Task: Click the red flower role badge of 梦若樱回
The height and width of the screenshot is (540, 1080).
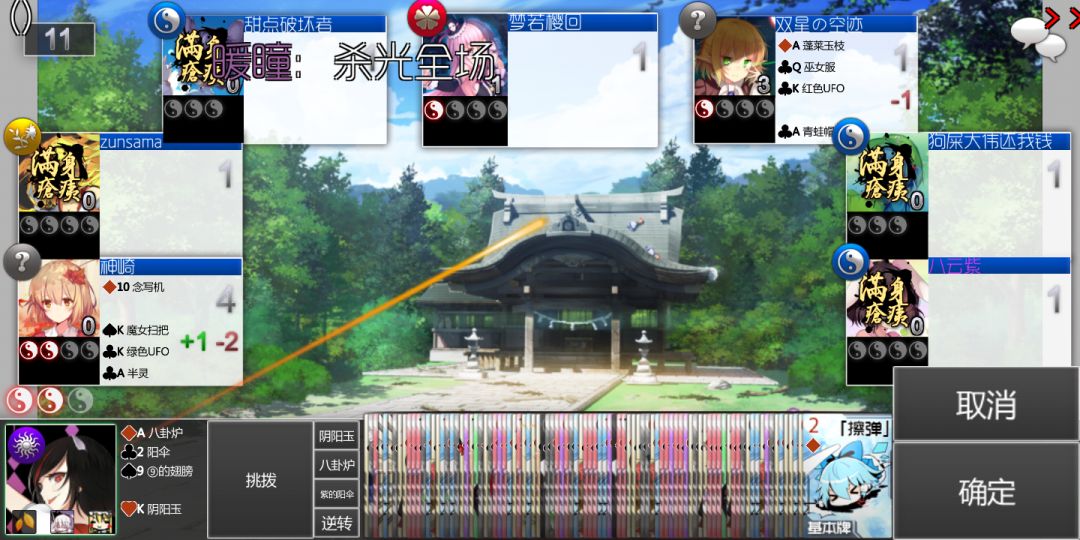Action: pos(427,19)
